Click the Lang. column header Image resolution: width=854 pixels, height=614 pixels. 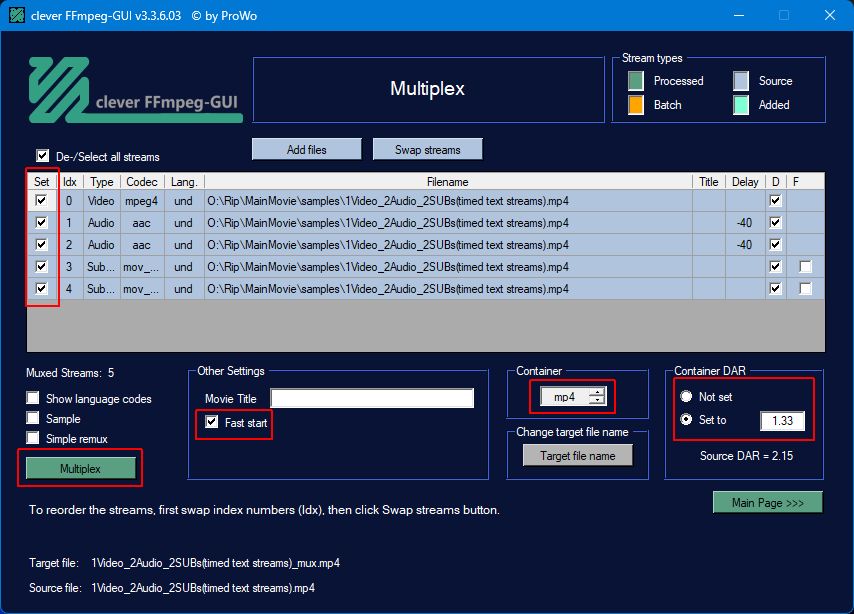point(184,181)
